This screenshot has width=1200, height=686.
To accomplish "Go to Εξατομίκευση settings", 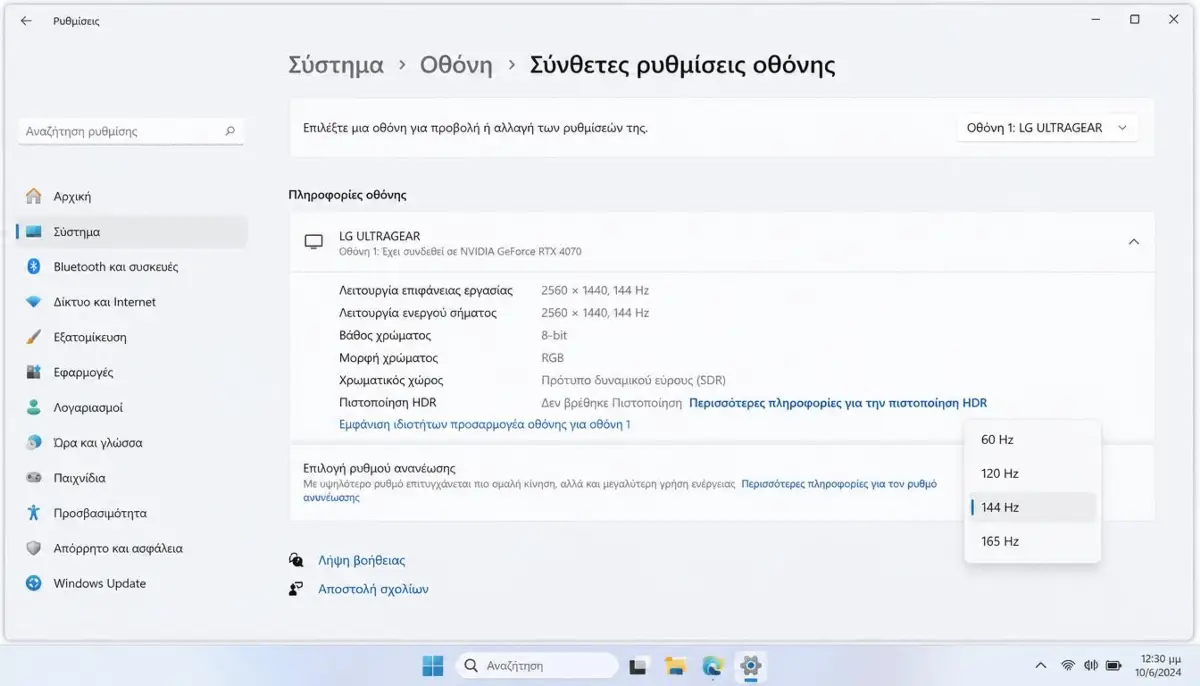I will (132, 337).
